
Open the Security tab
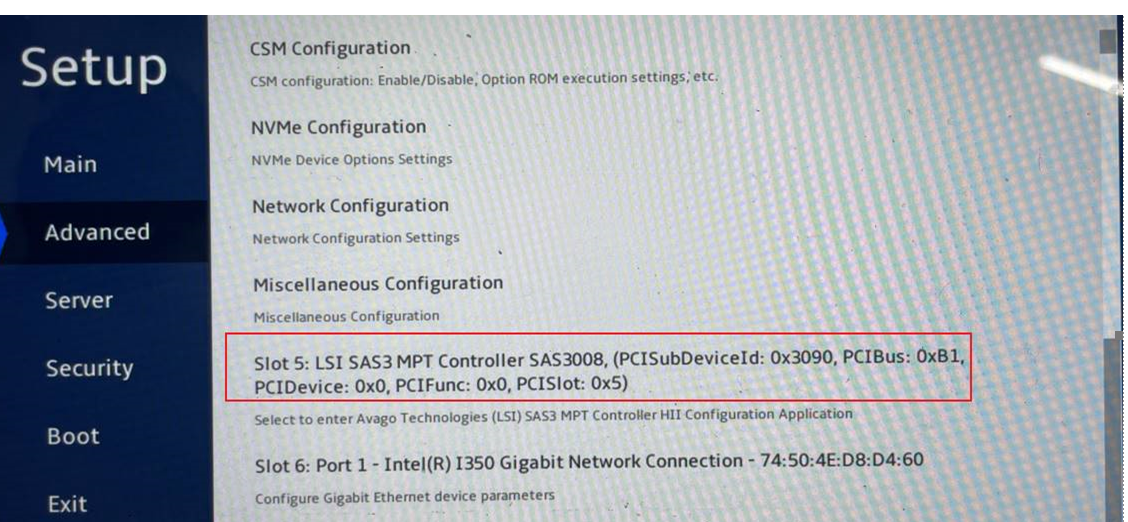click(90, 368)
